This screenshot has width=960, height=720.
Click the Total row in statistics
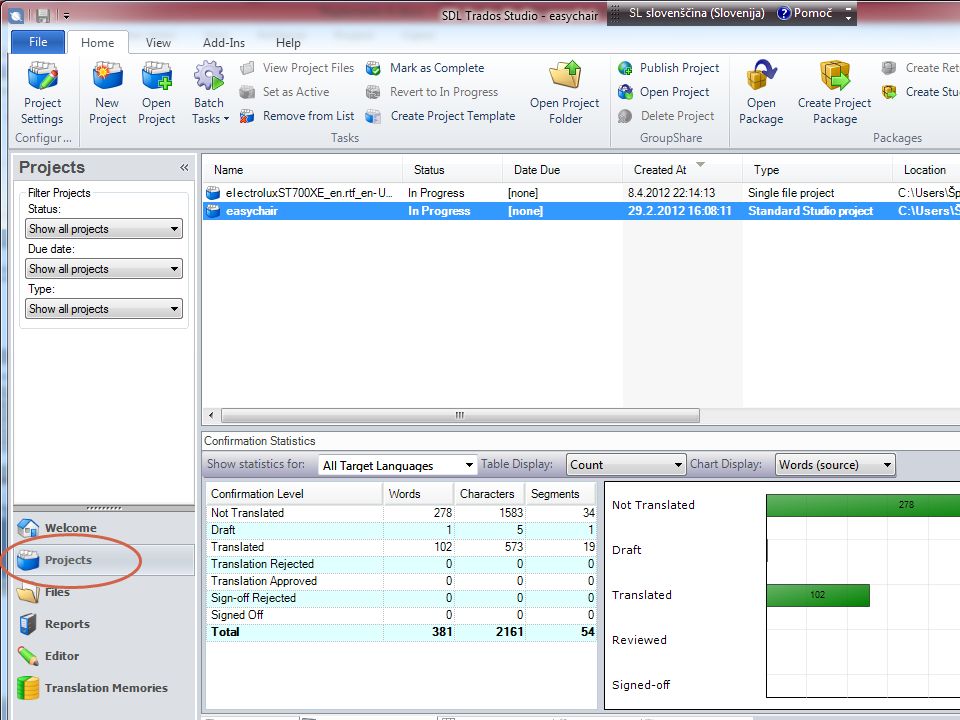point(401,632)
